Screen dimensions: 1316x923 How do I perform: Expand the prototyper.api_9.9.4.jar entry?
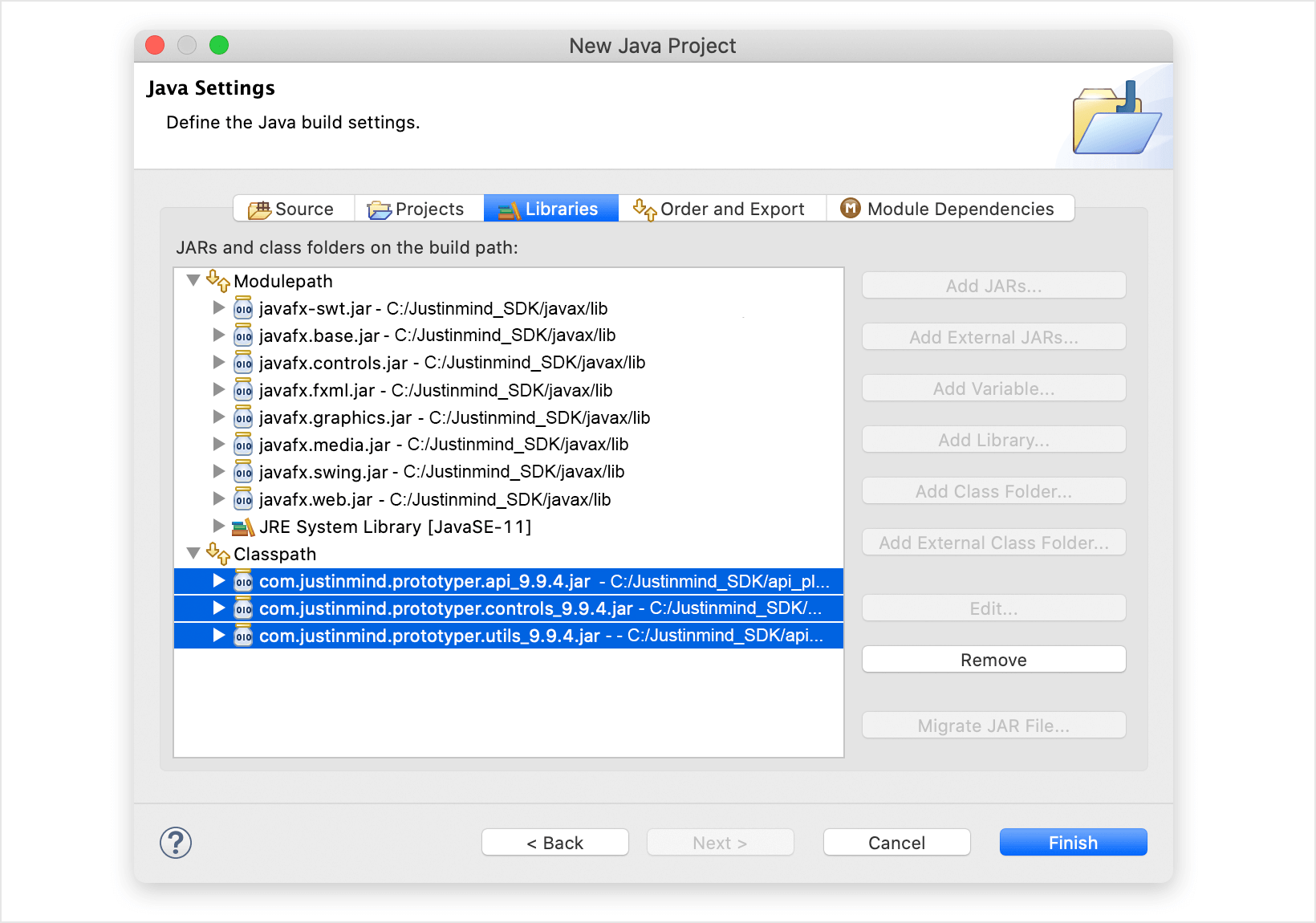(x=218, y=580)
